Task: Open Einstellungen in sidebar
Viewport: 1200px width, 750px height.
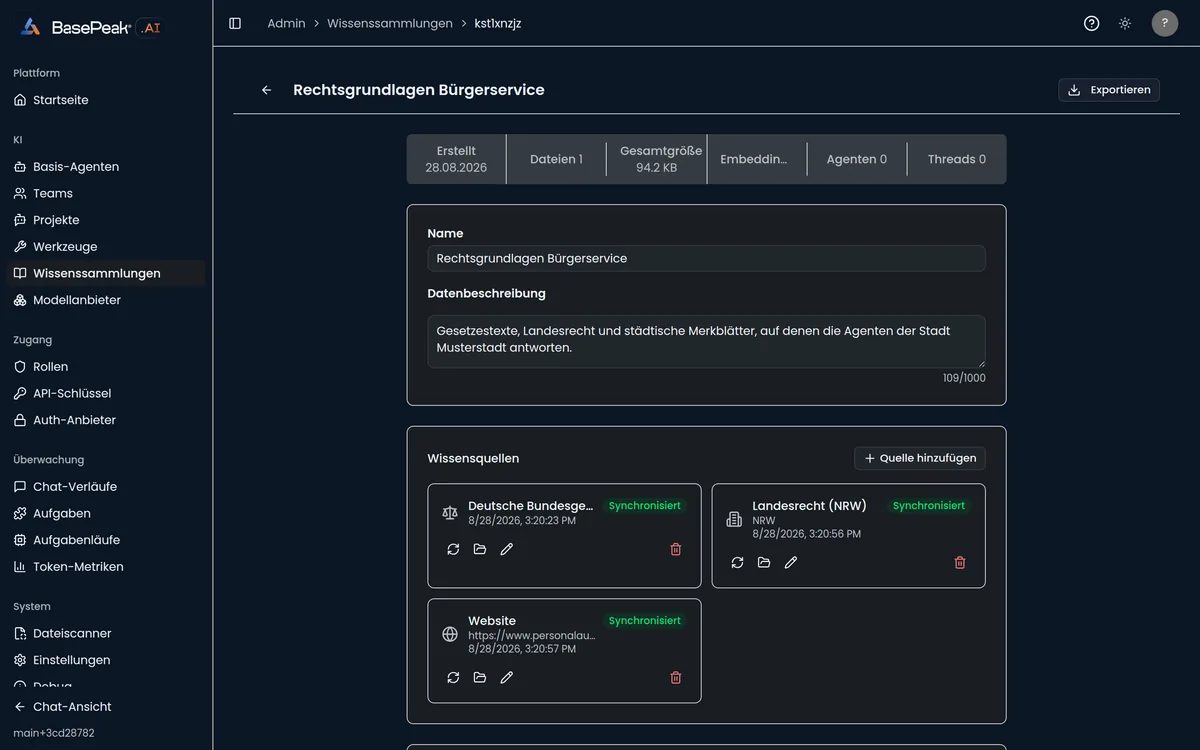Action: [x=106, y=660]
